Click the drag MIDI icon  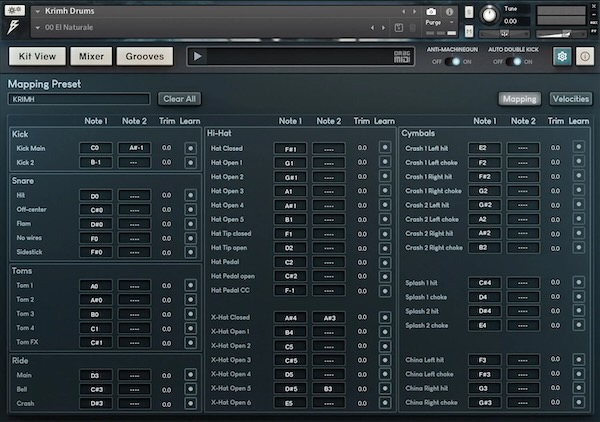[x=402, y=57]
